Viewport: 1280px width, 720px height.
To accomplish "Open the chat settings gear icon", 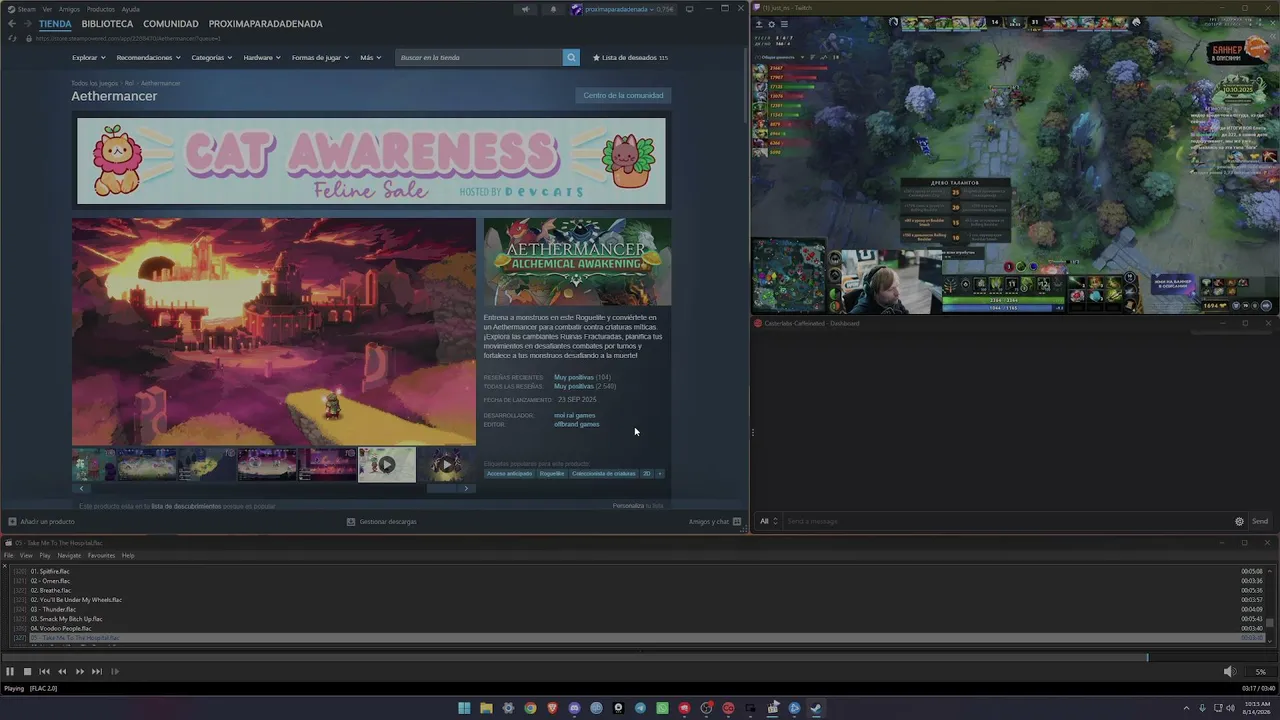I will click(1239, 521).
